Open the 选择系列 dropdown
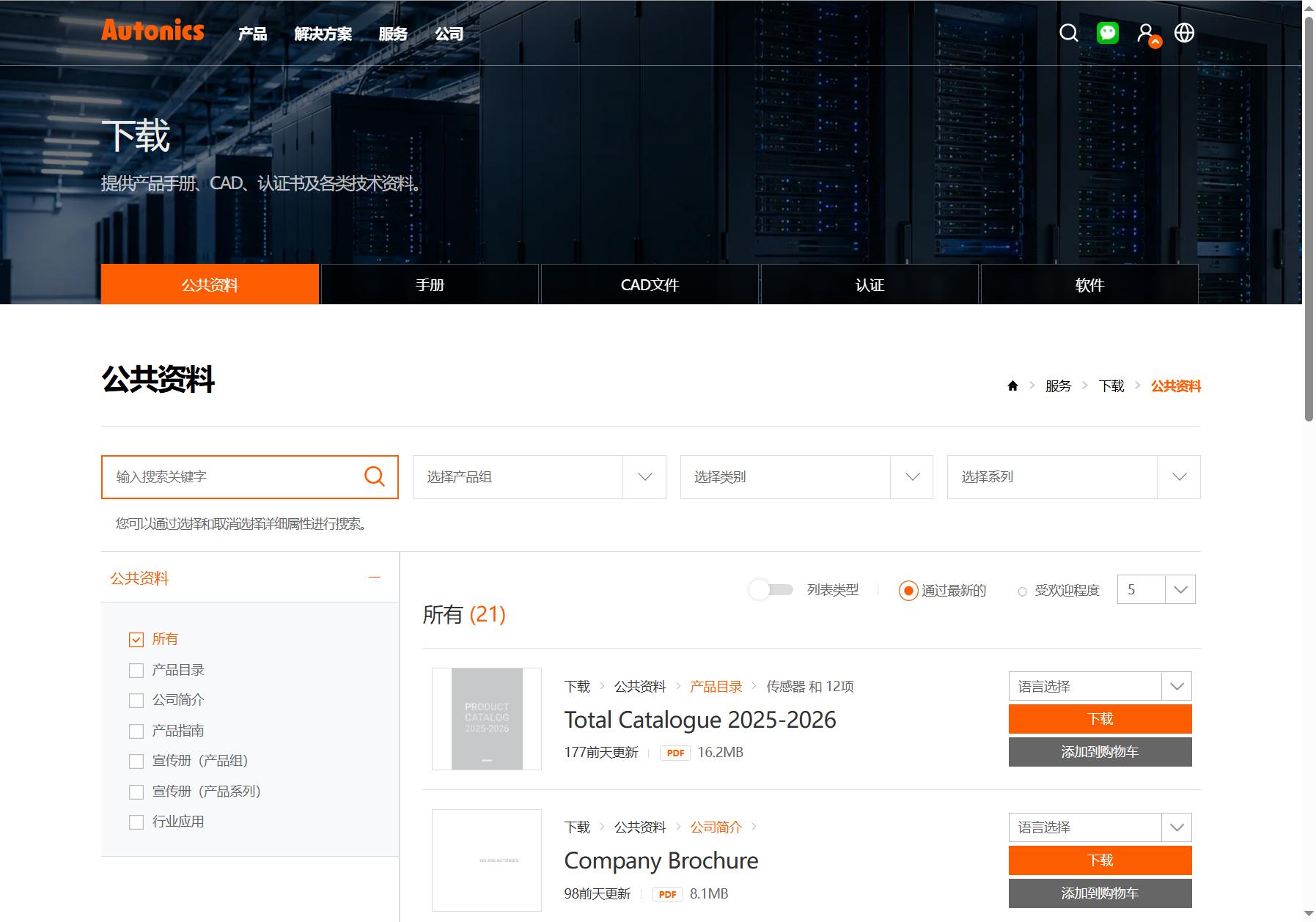 tap(1074, 477)
